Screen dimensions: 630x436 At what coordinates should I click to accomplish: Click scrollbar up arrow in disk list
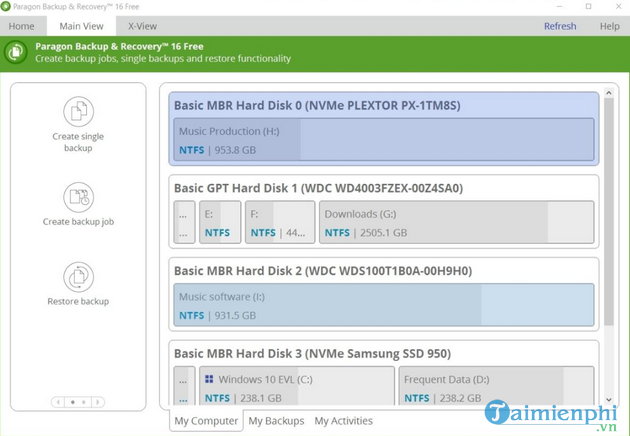point(609,93)
